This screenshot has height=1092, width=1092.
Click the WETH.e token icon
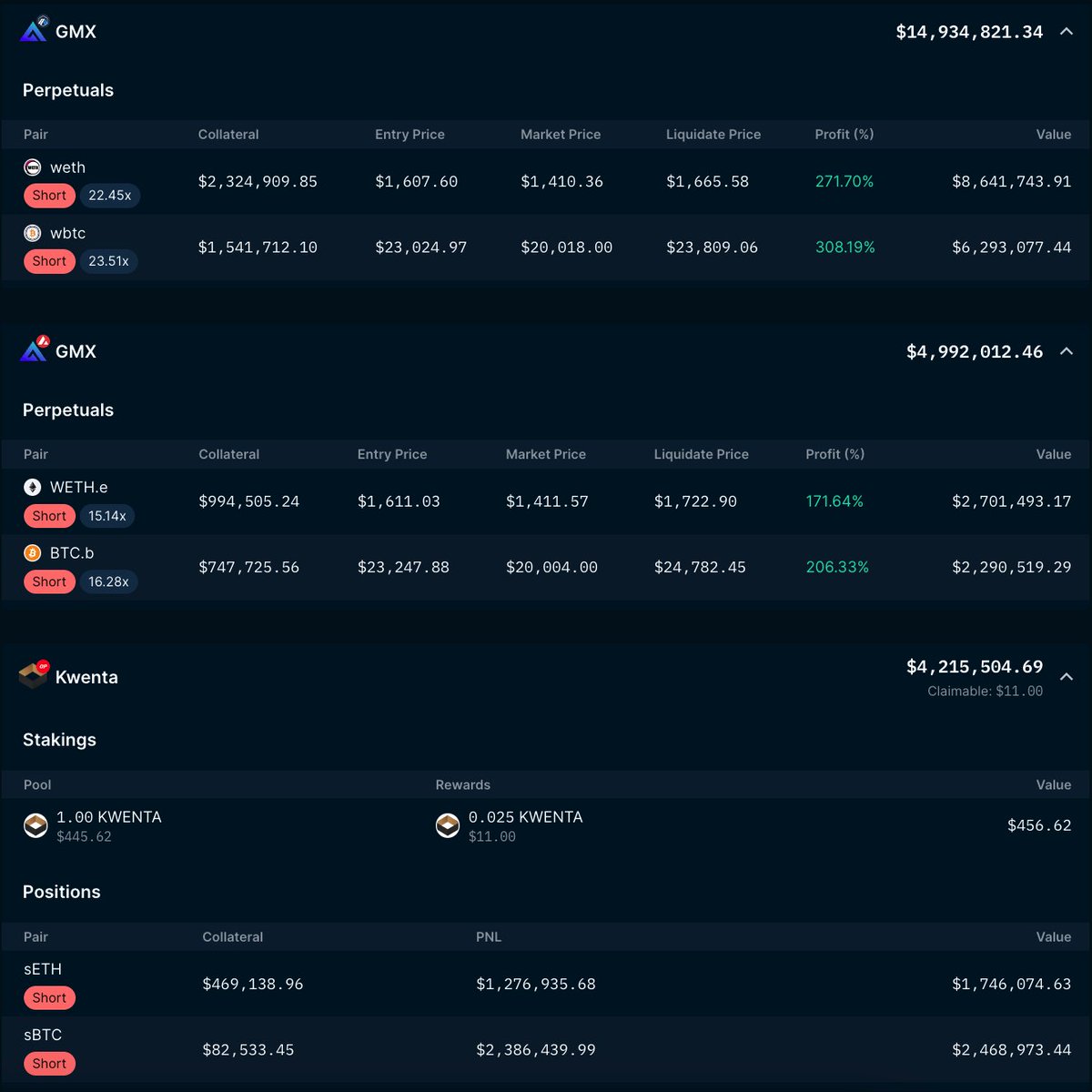tap(32, 487)
